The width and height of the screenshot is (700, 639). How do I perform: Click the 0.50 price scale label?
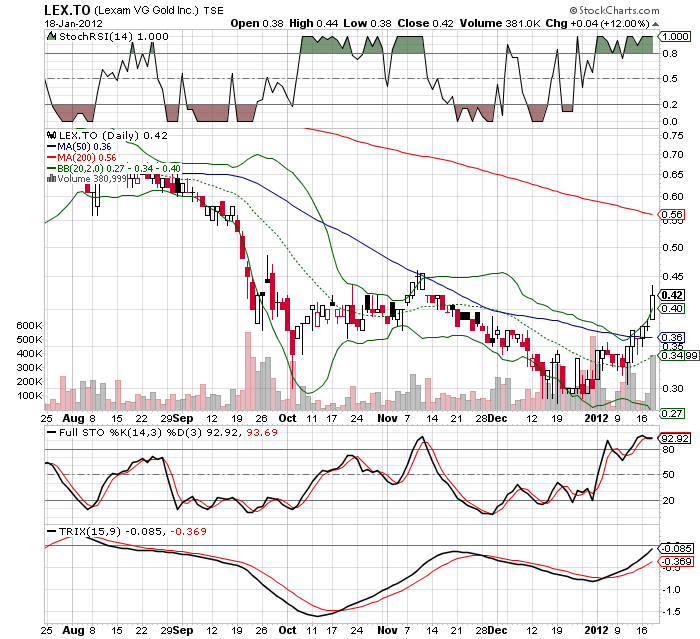(x=673, y=247)
